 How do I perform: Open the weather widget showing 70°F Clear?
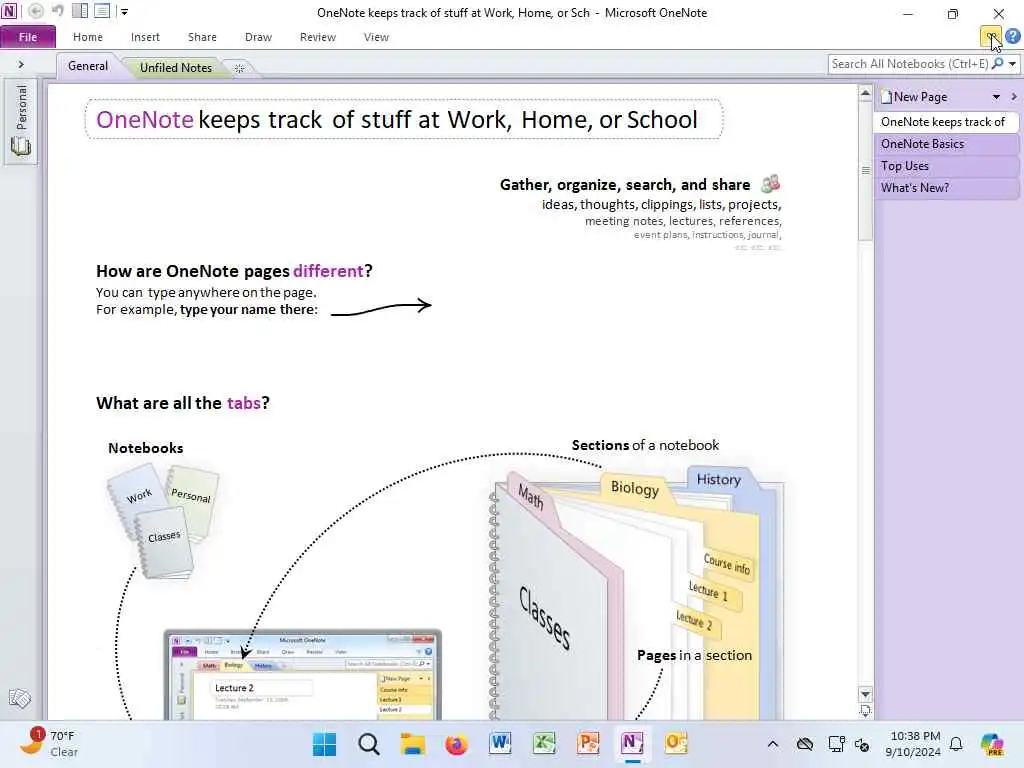coord(49,744)
